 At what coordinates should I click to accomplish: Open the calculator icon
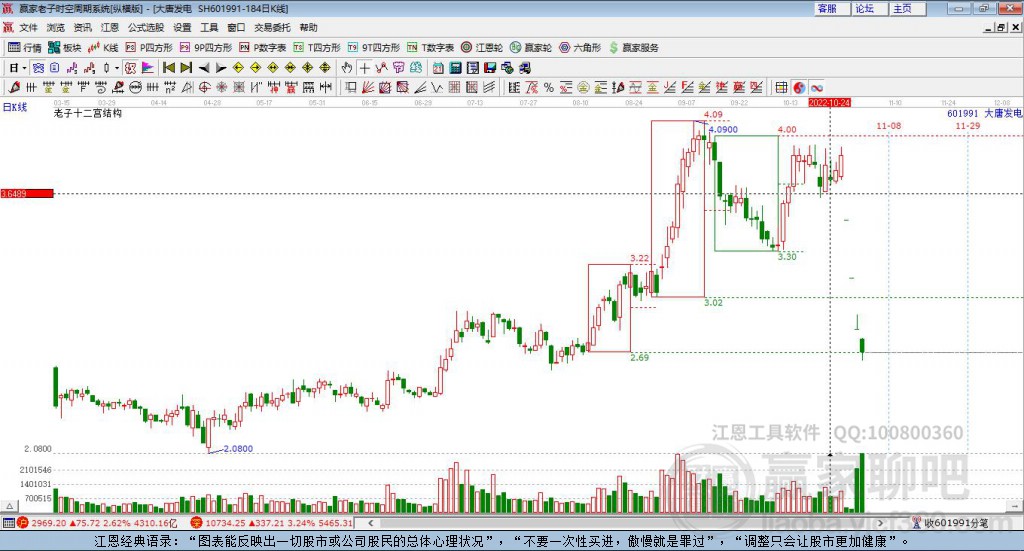(x=455, y=68)
